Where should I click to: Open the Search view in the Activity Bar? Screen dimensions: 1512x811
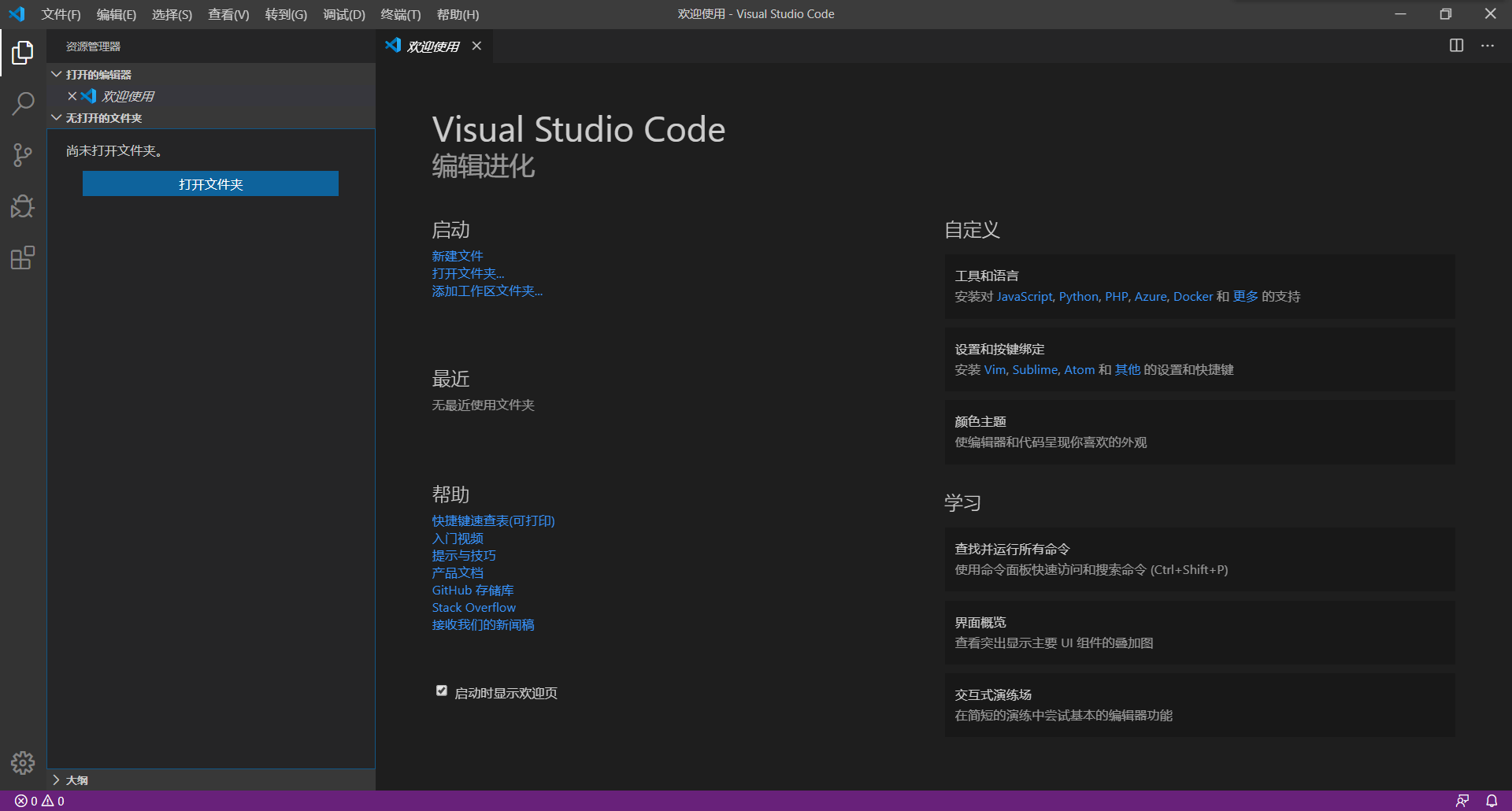coord(23,103)
